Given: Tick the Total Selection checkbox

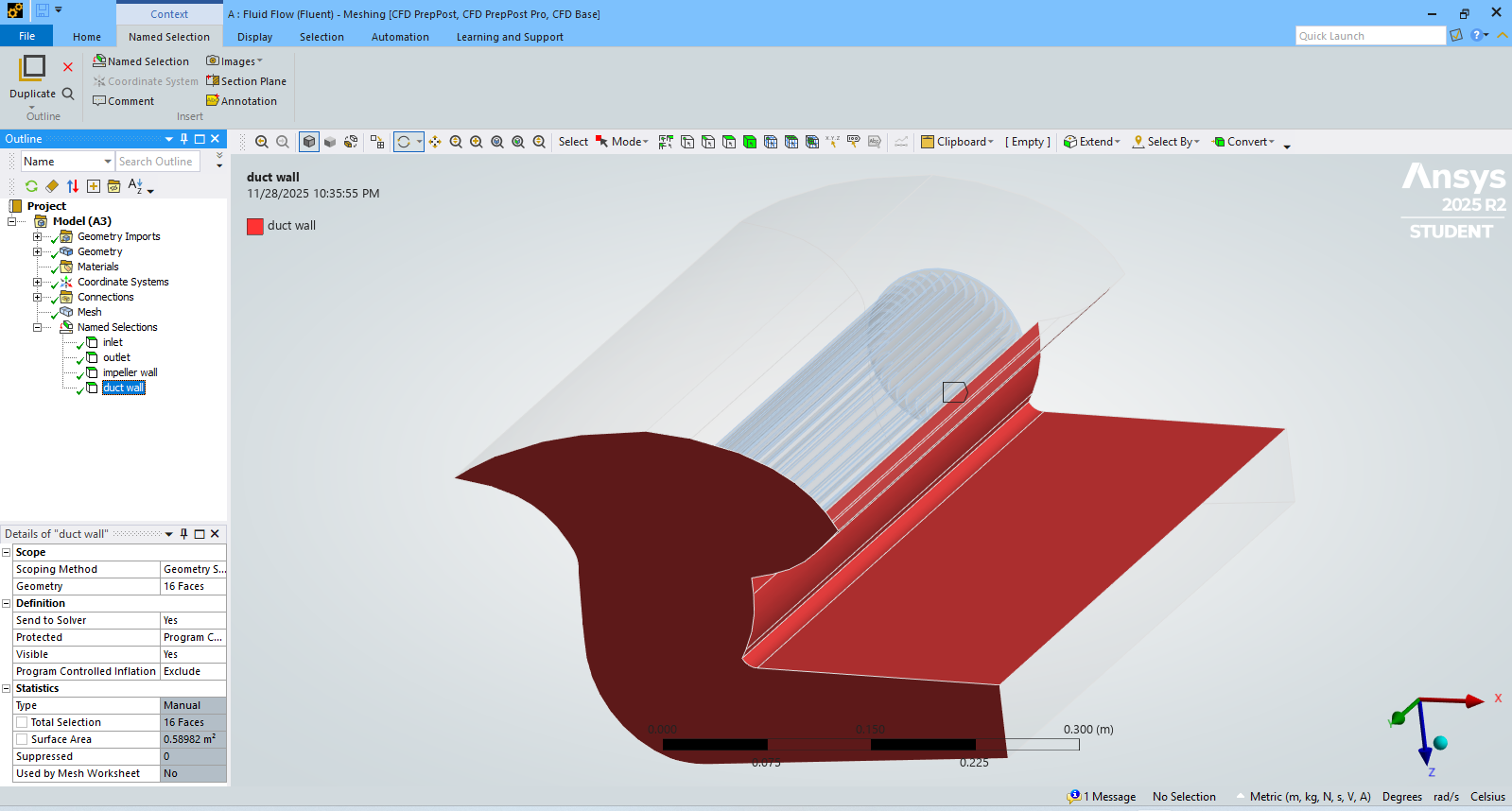Looking at the screenshot, I should tap(22, 722).
